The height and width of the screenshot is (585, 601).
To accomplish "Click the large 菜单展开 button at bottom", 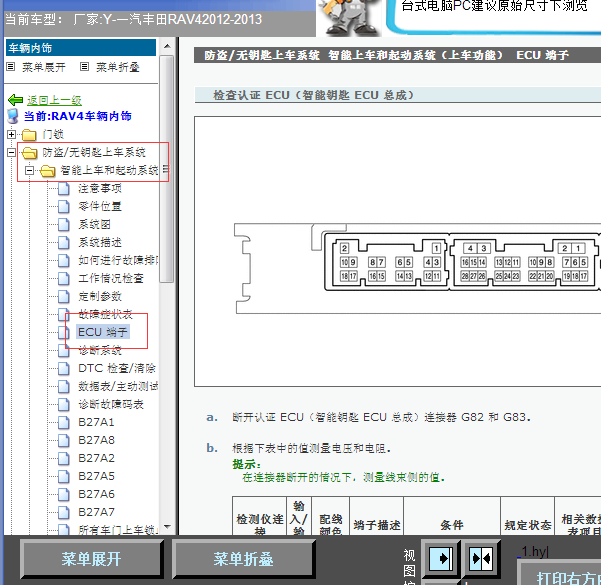I will coord(92,559).
